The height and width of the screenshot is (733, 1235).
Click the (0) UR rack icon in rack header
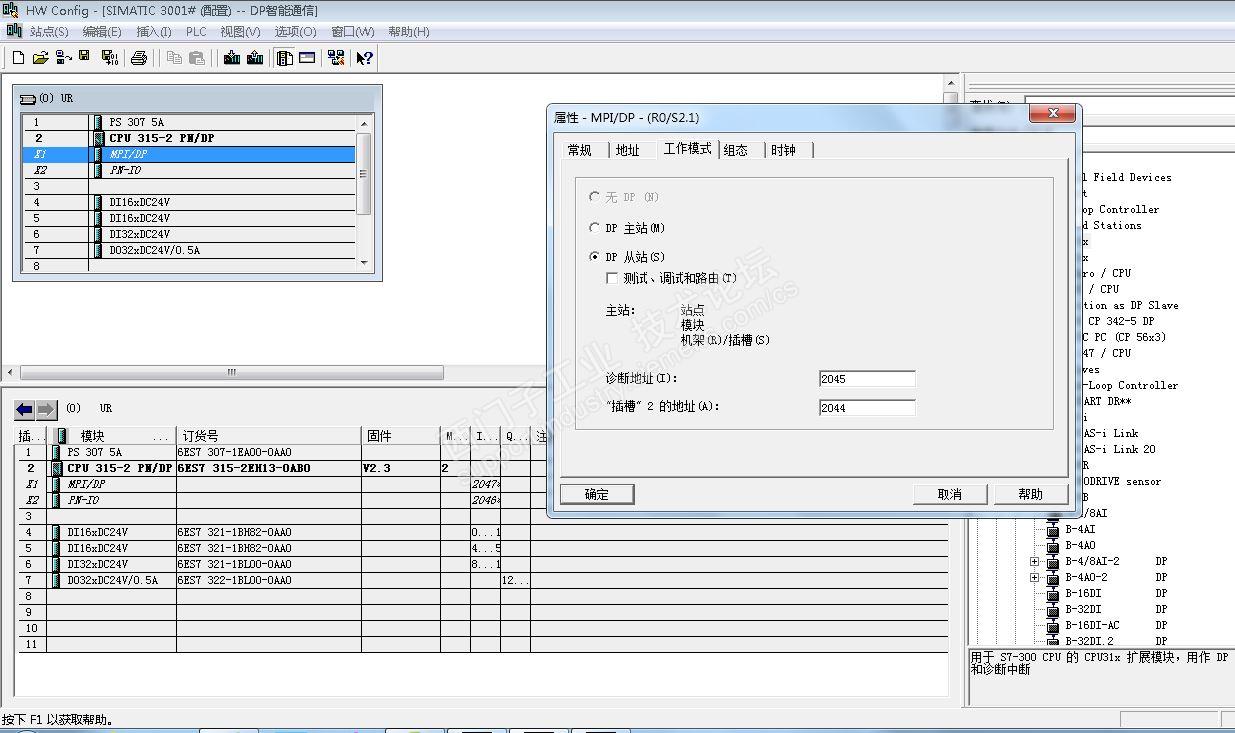28,99
